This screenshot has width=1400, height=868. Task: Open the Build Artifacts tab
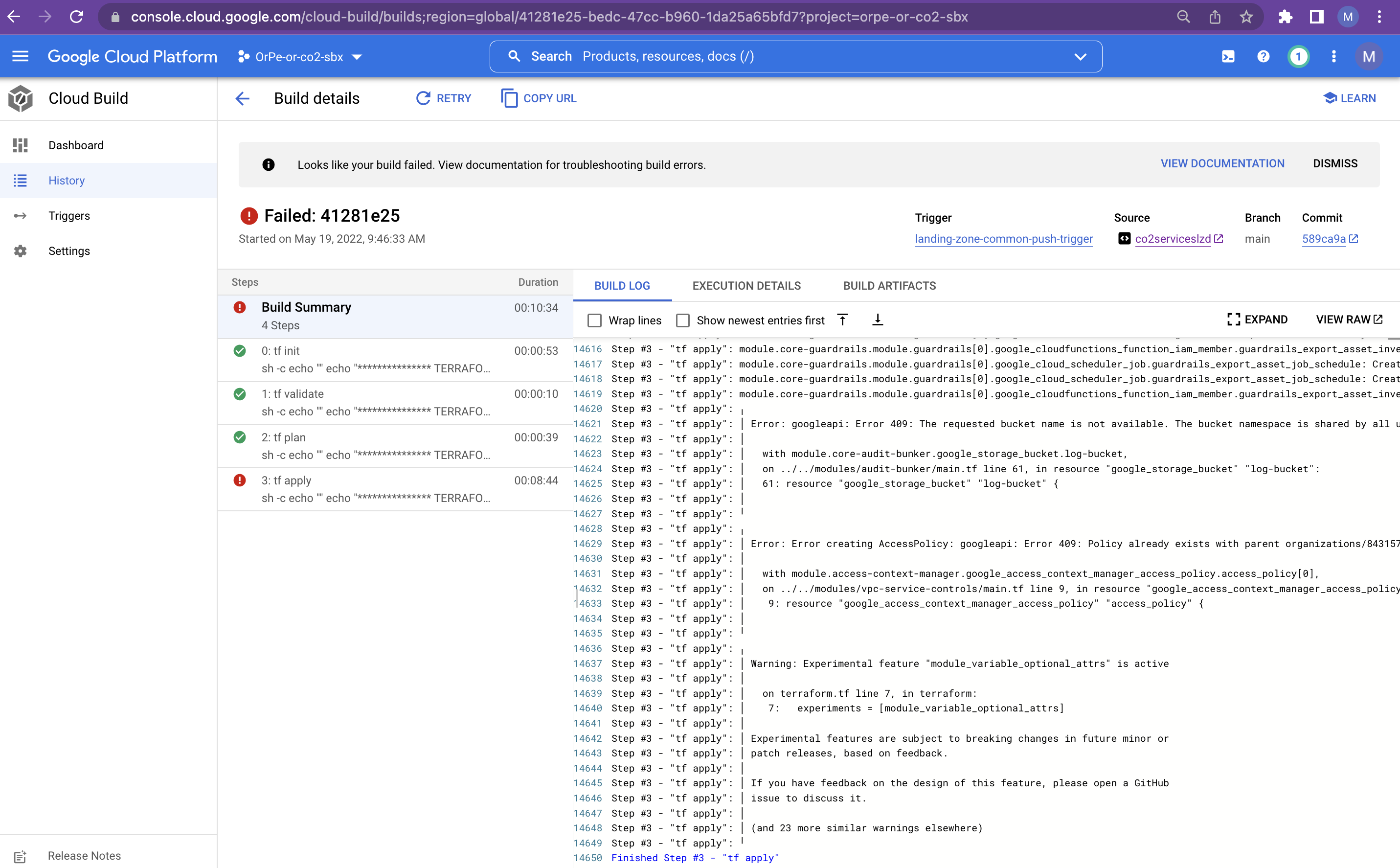click(889, 285)
